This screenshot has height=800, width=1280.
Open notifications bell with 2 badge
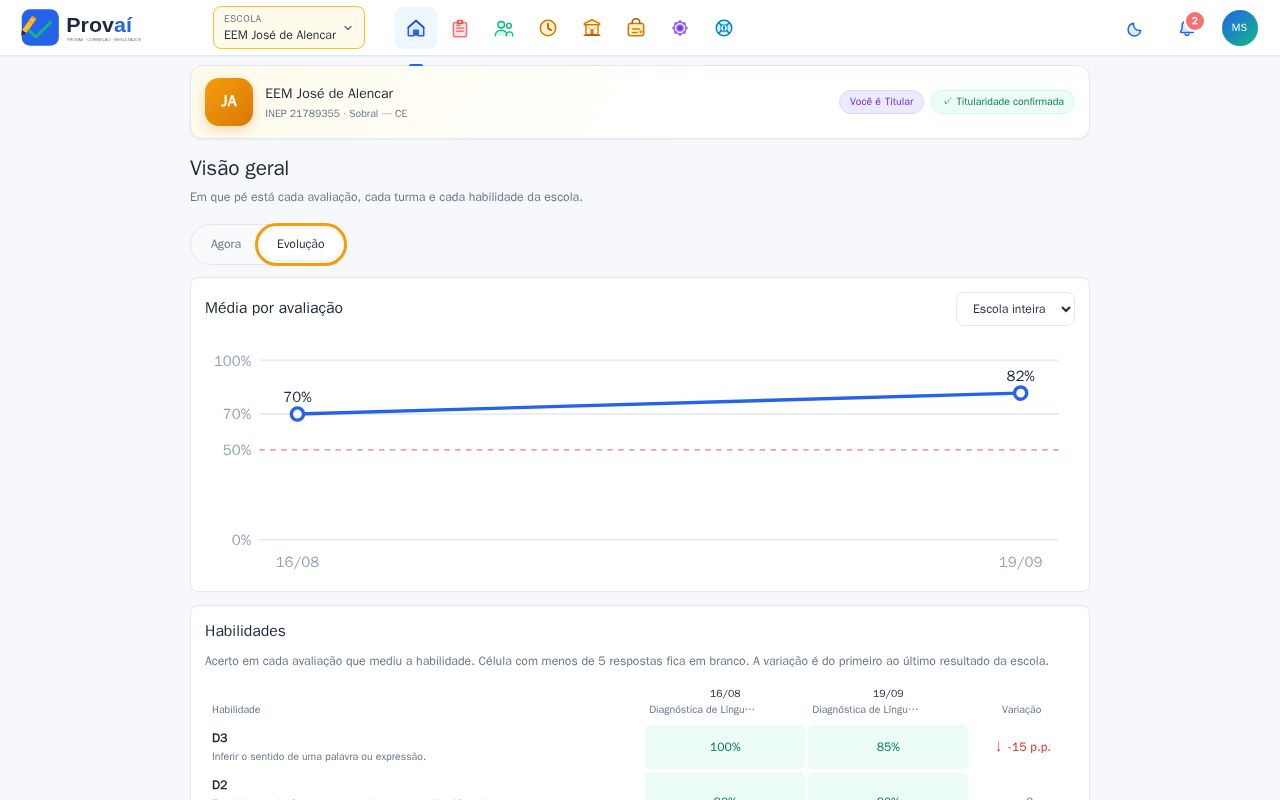(x=1187, y=28)
